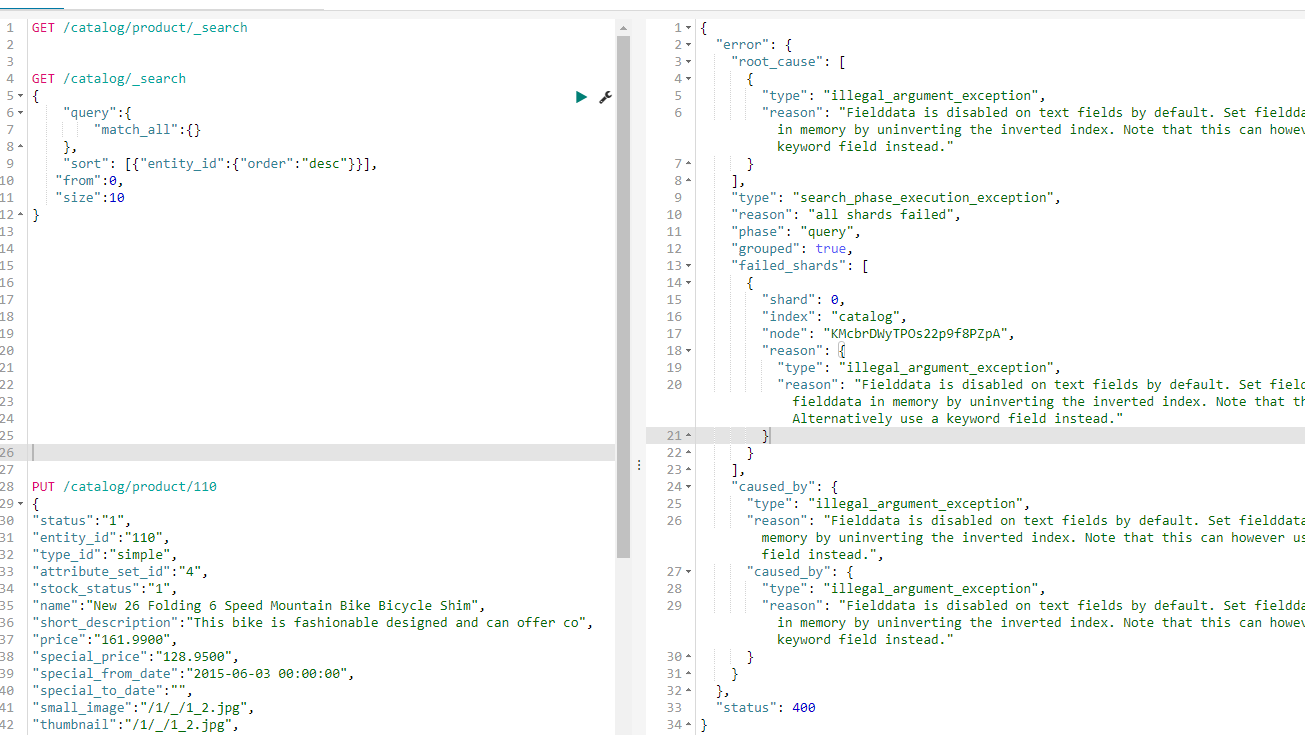1305x735 pixels.
Task: Click the "node" KMcbrDWyTPOs22p9f8PZpA line
Action: pyautogui.click(x=889, y=334)
